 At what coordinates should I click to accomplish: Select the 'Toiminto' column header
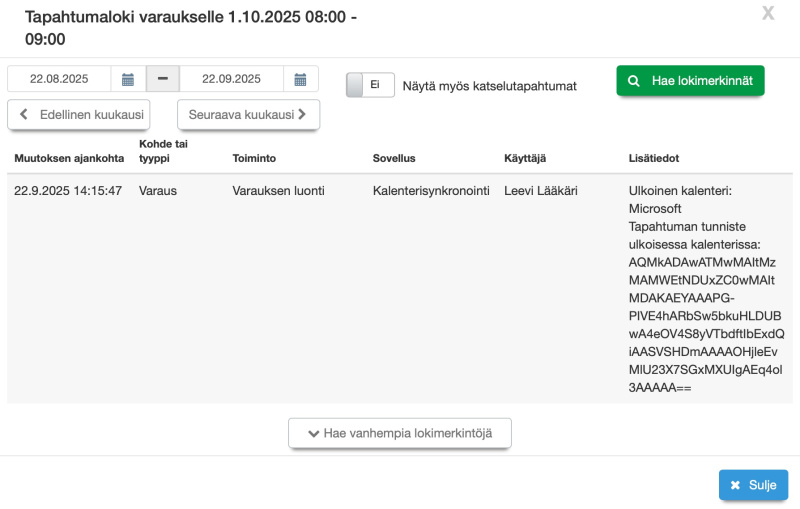pos(254,158)
